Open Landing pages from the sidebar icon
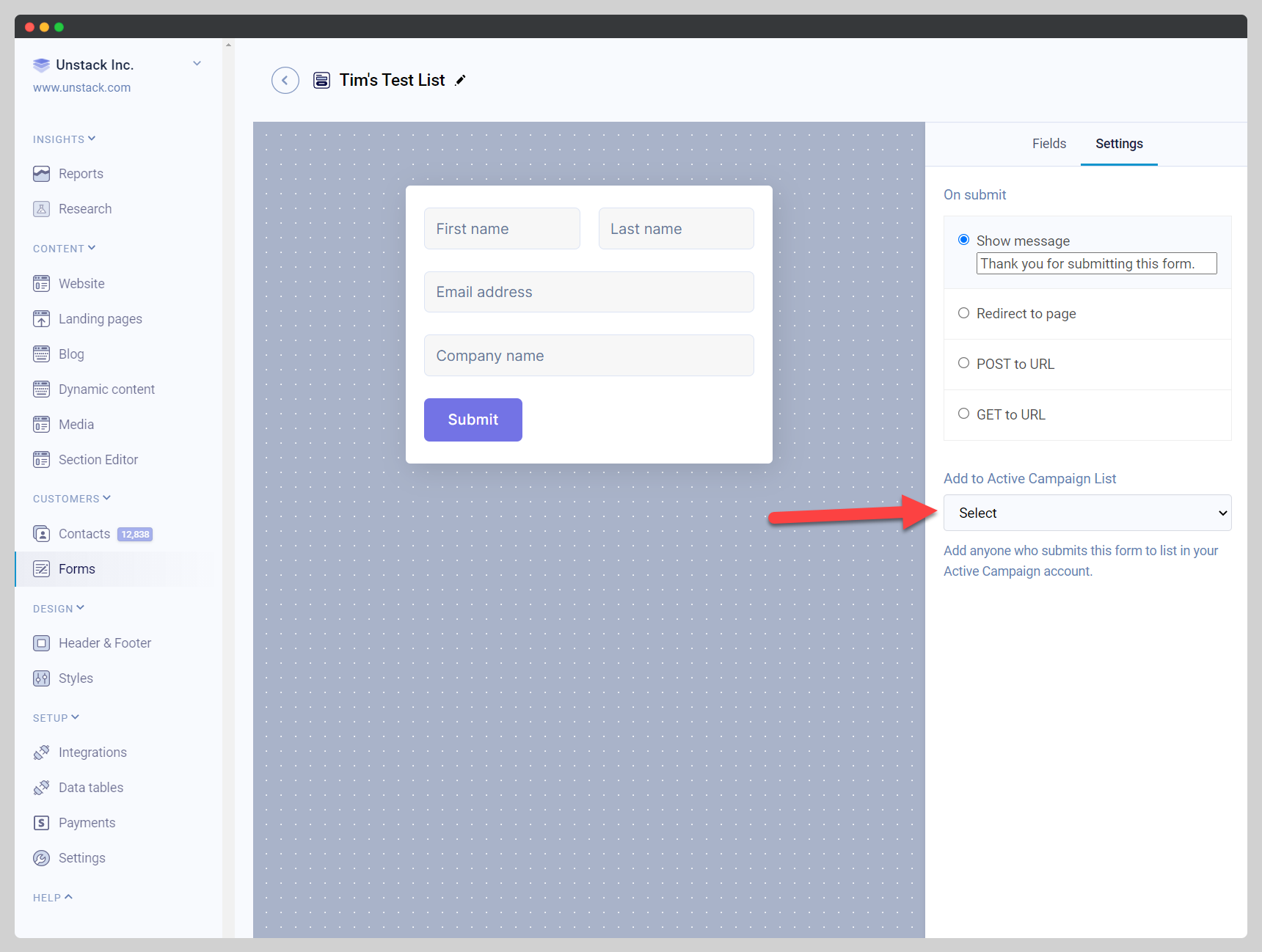This screenshot has width=1262, height=952. coord(42,319)
